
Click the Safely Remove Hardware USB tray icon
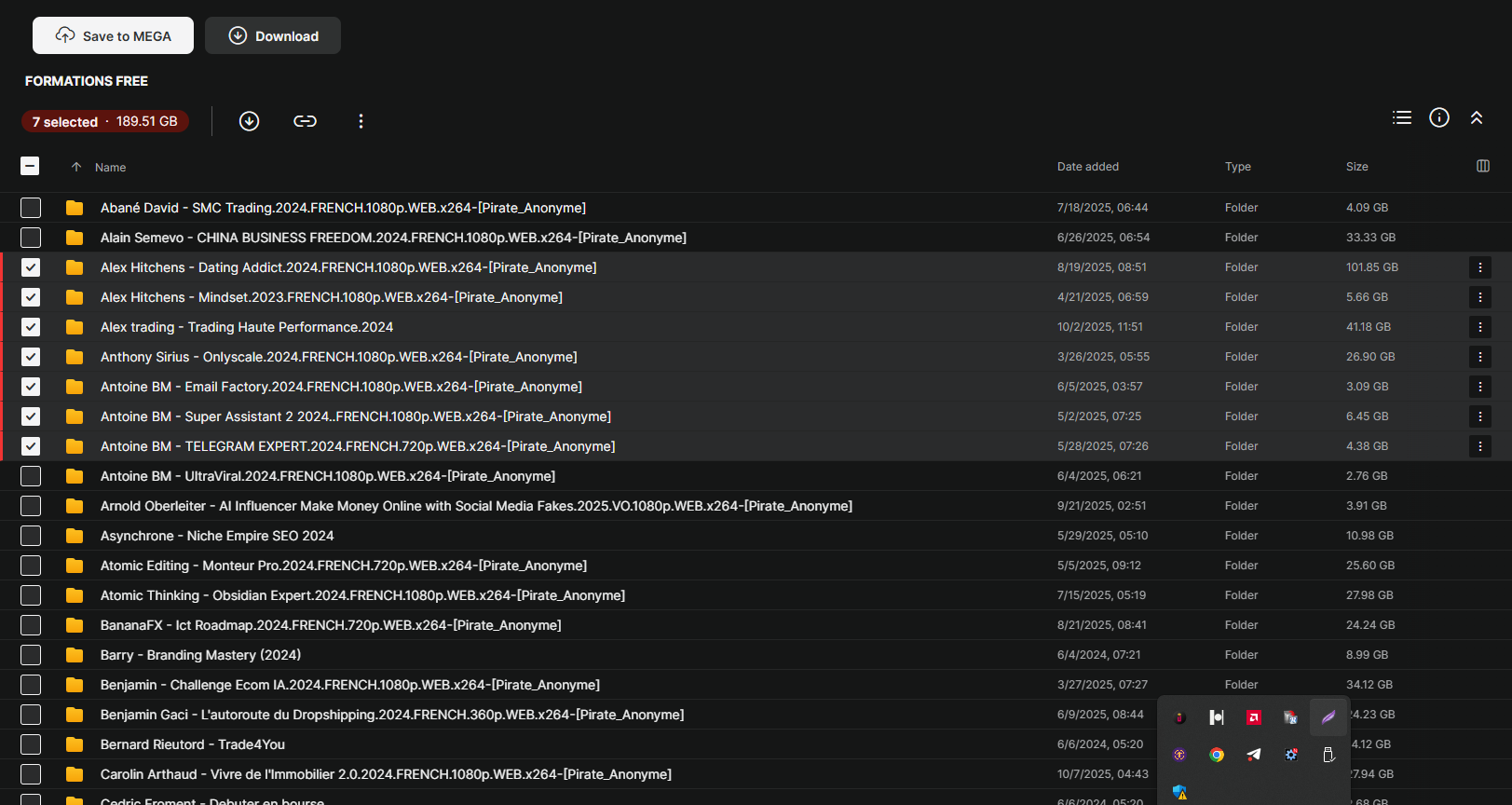(x=1328, y=755)
